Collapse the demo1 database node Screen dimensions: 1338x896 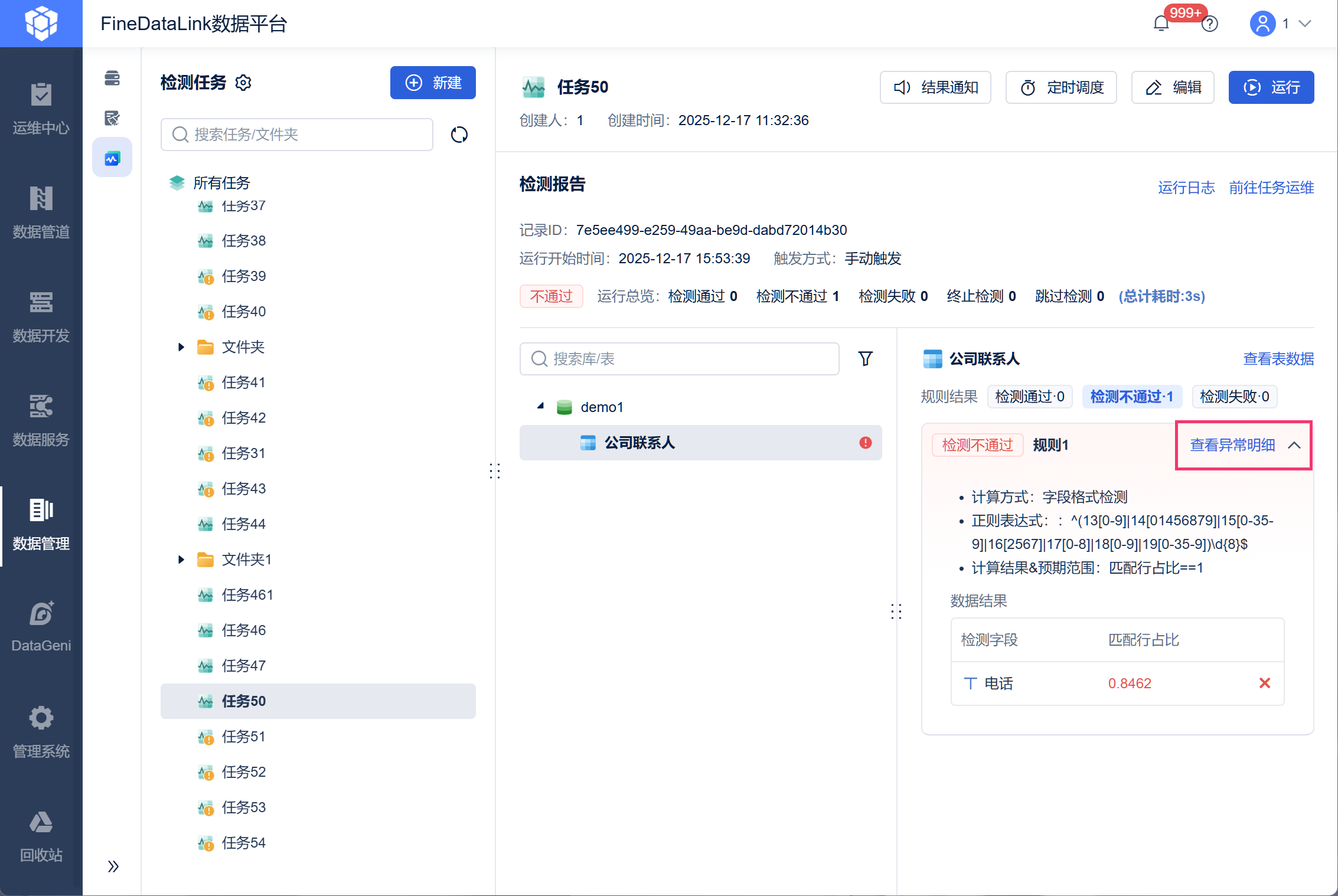tap(540, 407)
